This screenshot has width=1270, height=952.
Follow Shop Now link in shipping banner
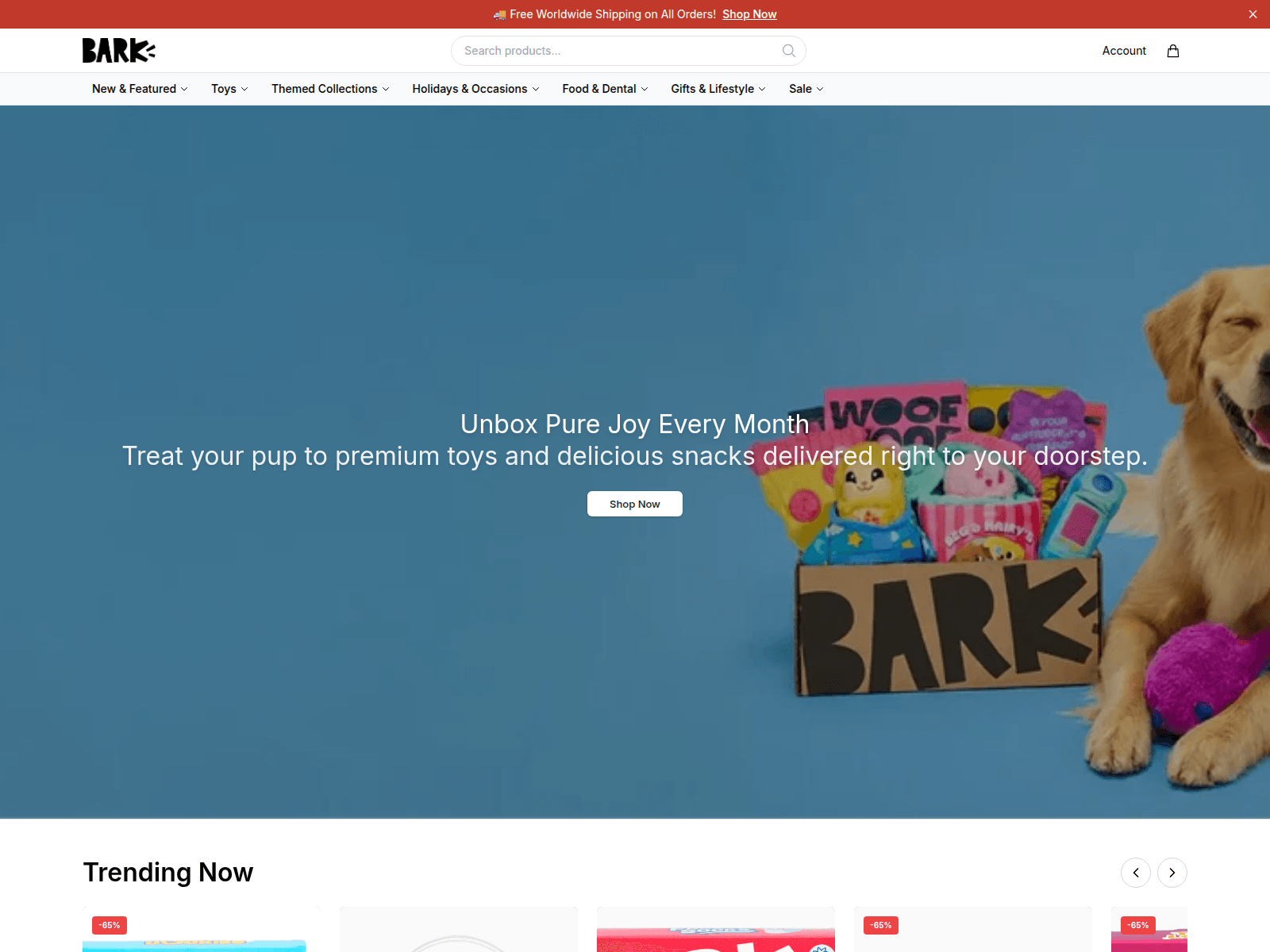coord(749,14)
